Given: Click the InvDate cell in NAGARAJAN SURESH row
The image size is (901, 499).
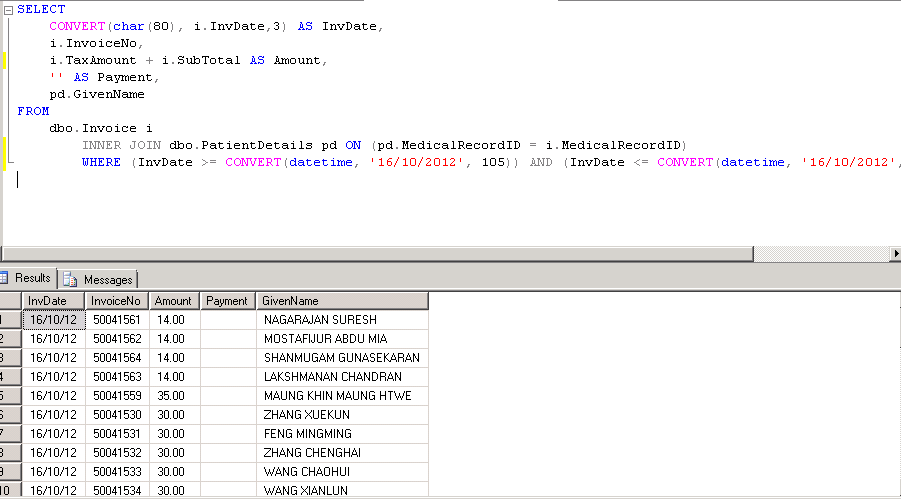Looking at the screenshot, I should coord(54,320).
